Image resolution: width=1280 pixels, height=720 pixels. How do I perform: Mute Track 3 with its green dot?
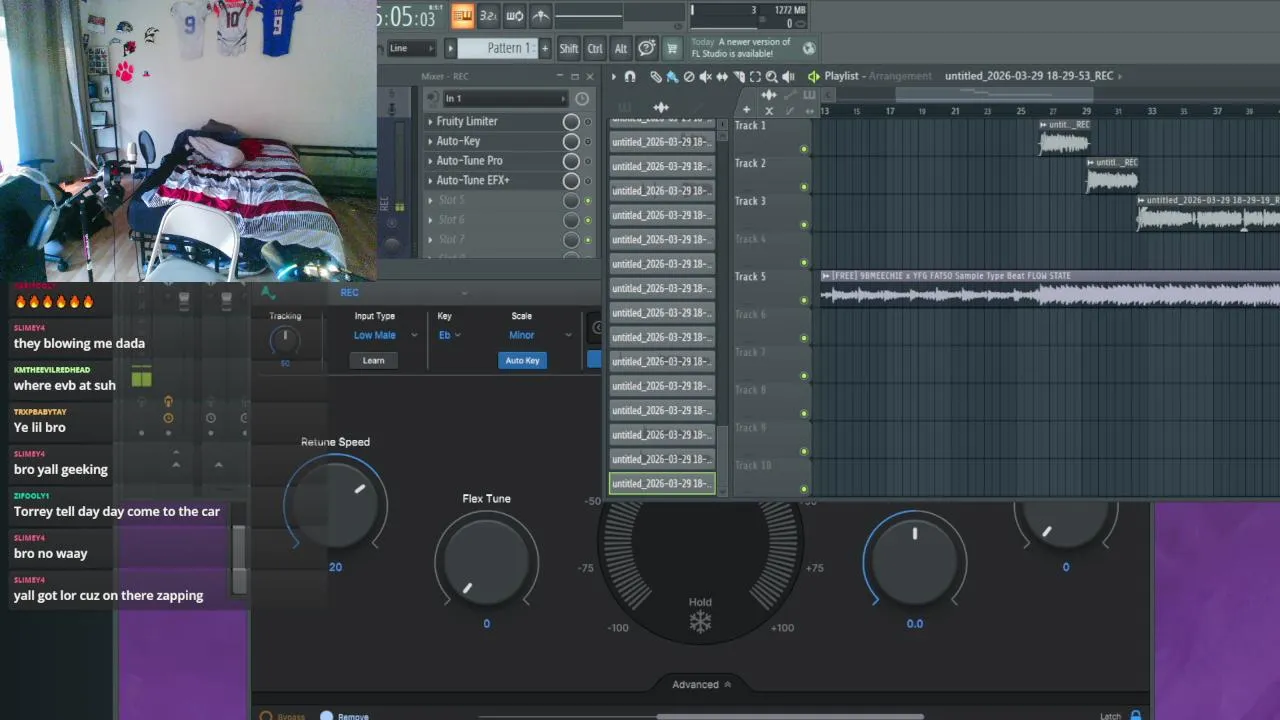(x=803, y=225)
